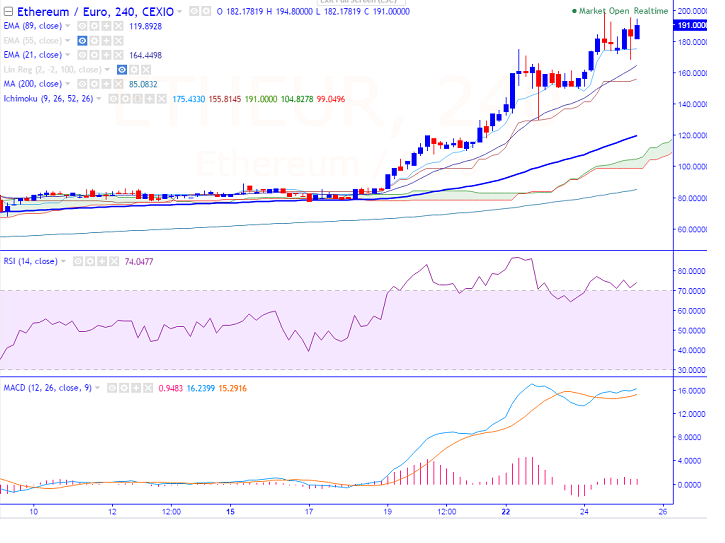
Task: Open the RSI (14, close) dropdown arrow
Action: click(63, 261)
